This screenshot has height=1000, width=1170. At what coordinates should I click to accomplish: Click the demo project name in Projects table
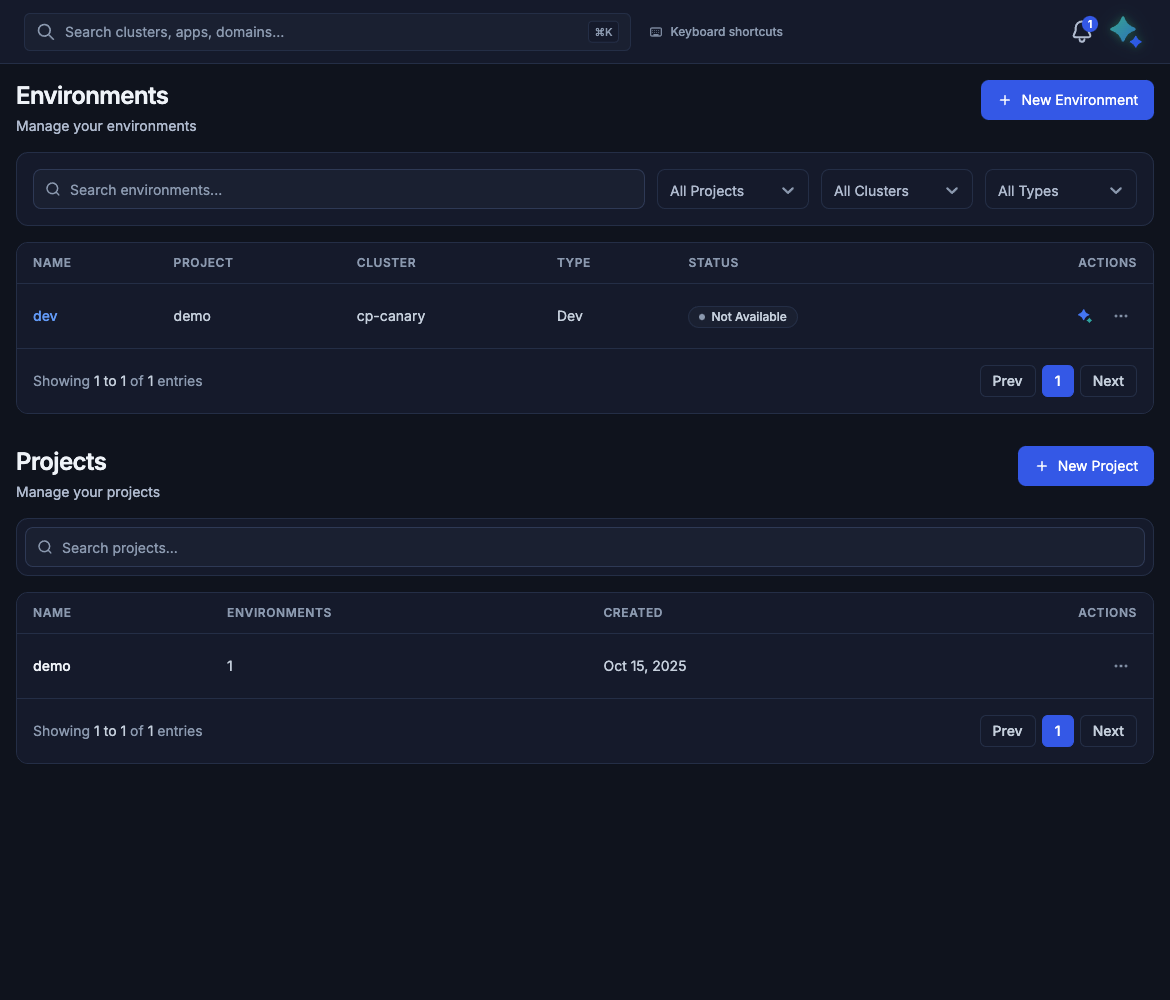51,666
